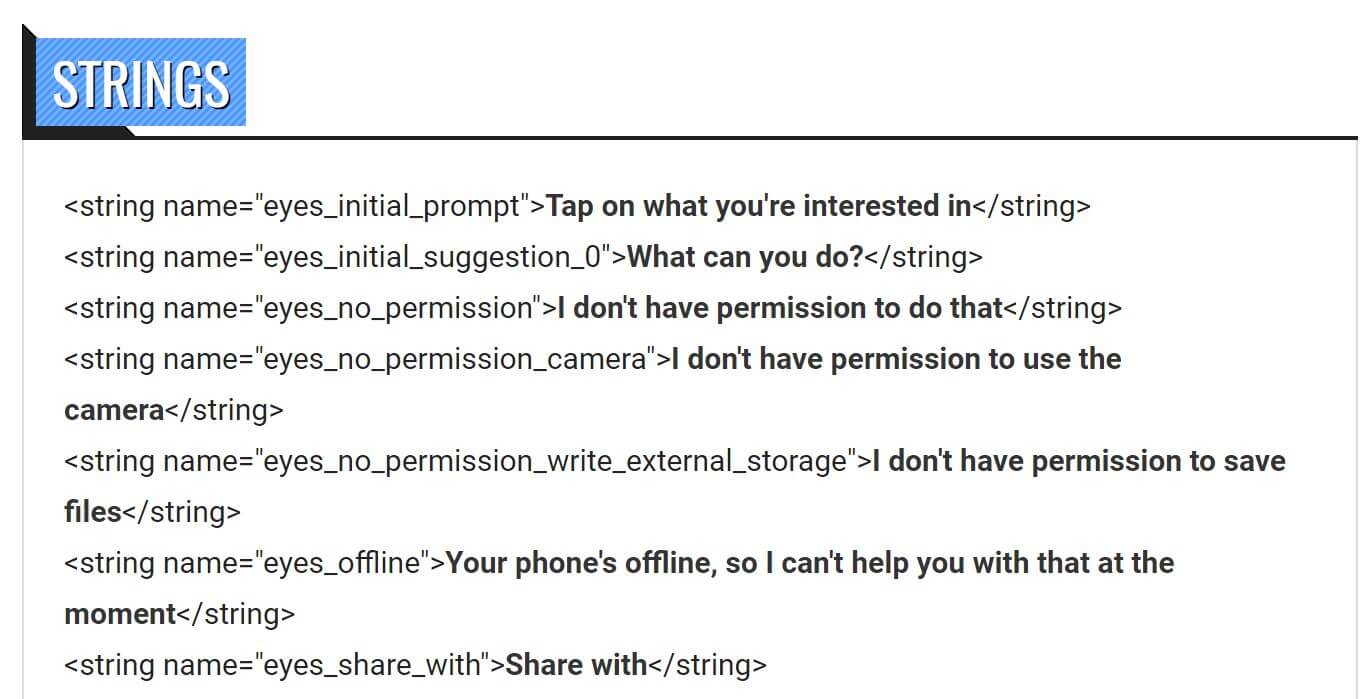Screen dimensions: 1367x699
Task: Click the "eyes_initial_suggestion_0" string name
Action: pos(432,257)
